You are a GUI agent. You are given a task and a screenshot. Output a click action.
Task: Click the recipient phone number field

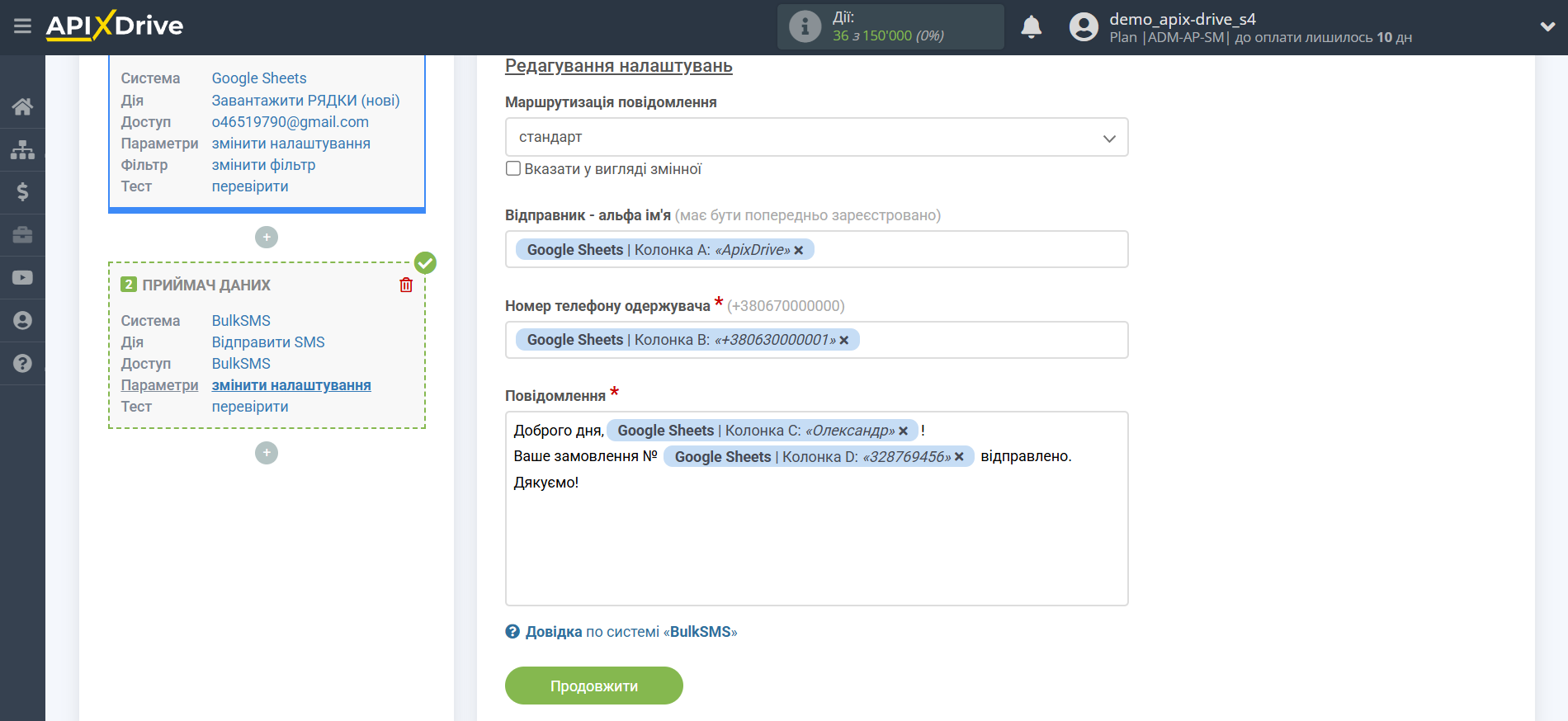[816, 340]
